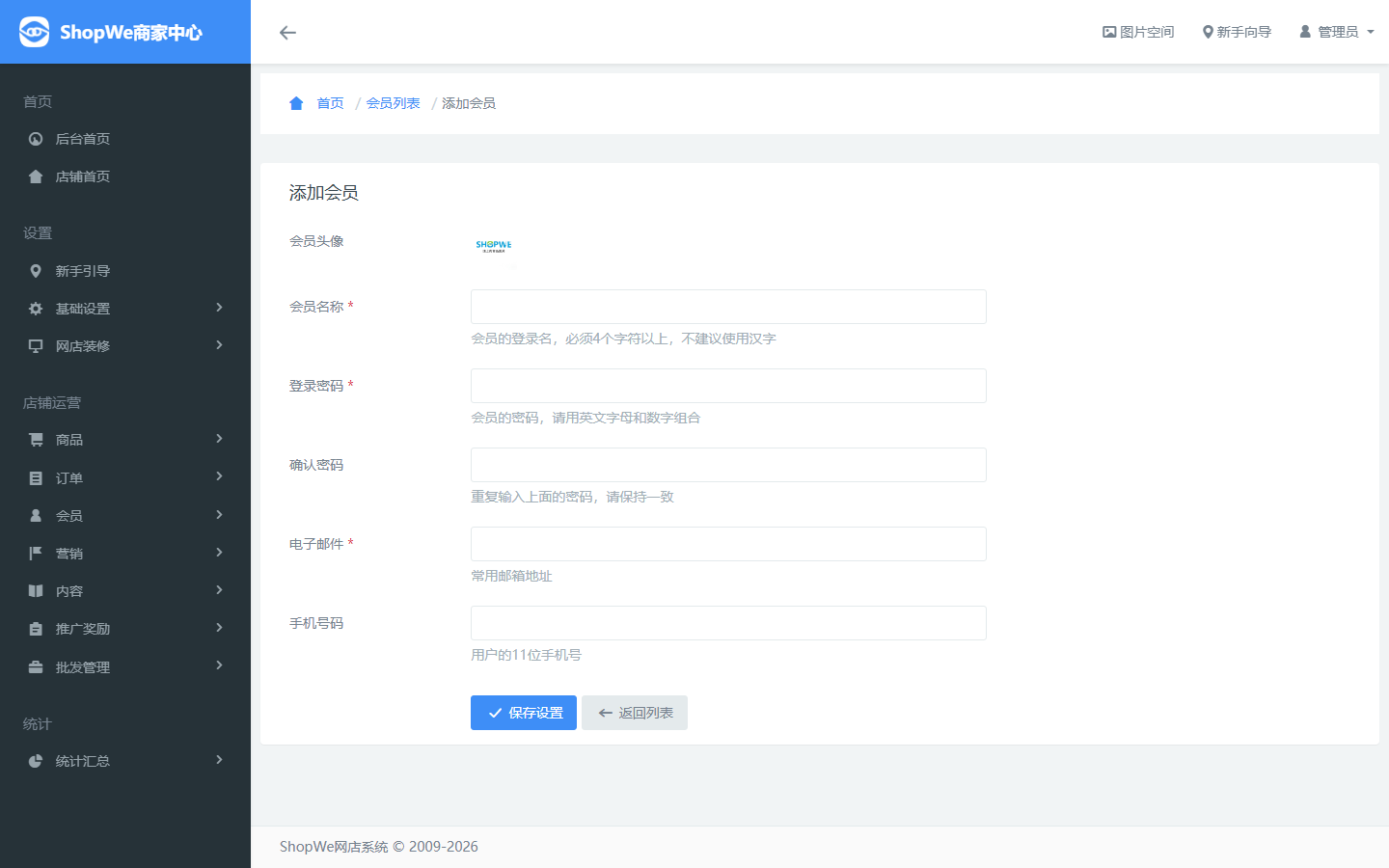
Task: Go to 会员列表 breadcrumb link
Action: pos(393,103)
